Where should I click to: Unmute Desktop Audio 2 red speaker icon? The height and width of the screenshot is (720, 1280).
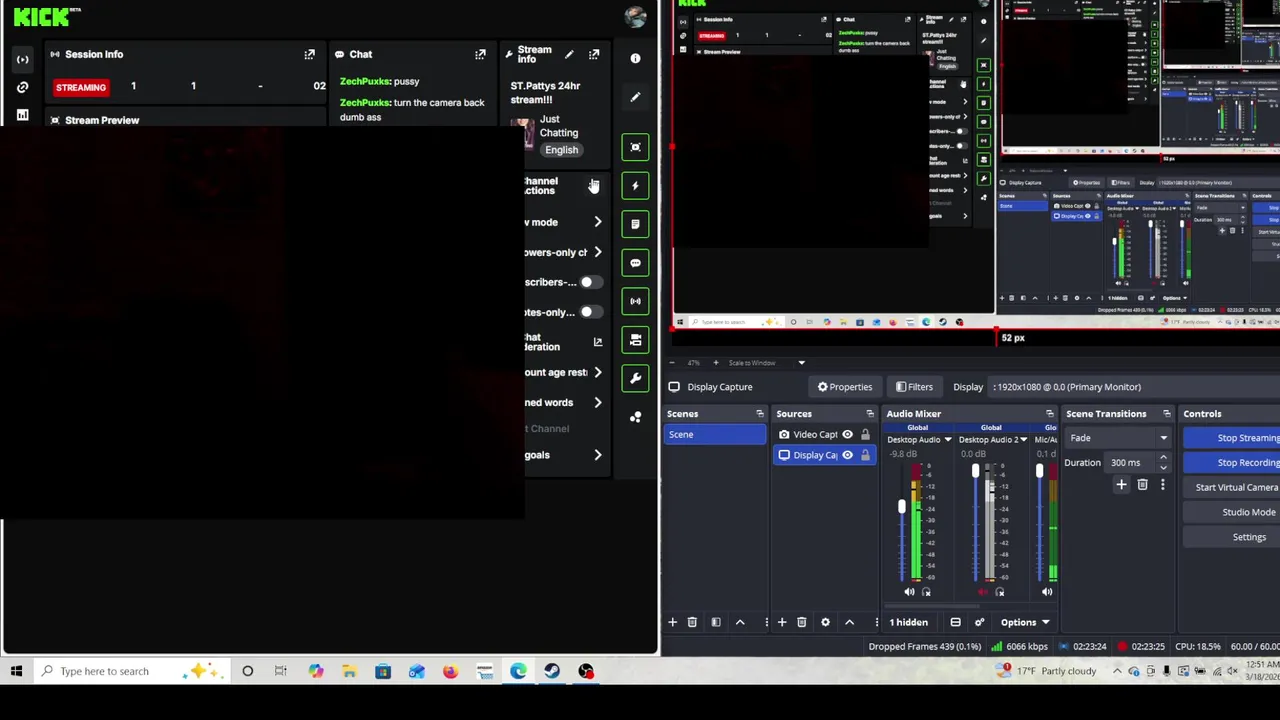click(983, 592)
